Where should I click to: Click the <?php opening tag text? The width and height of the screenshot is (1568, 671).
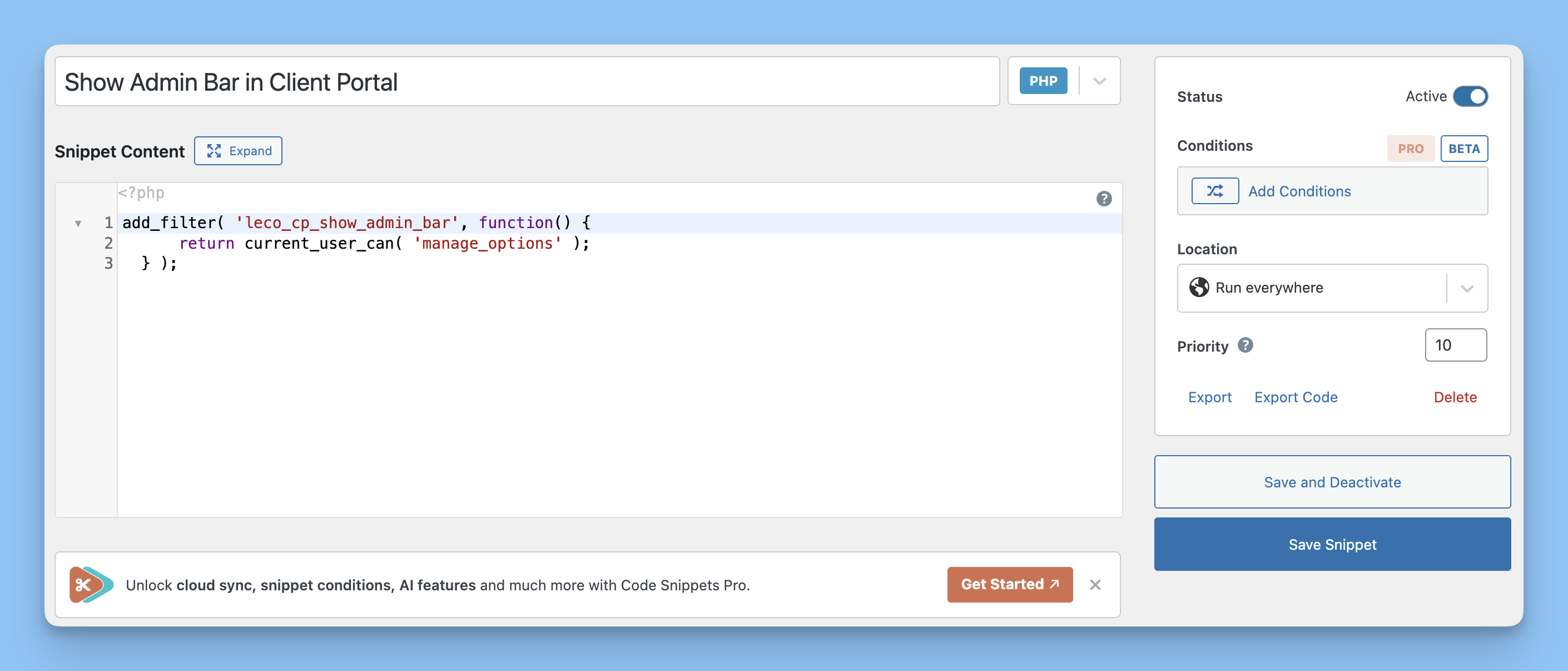[141, 193]
